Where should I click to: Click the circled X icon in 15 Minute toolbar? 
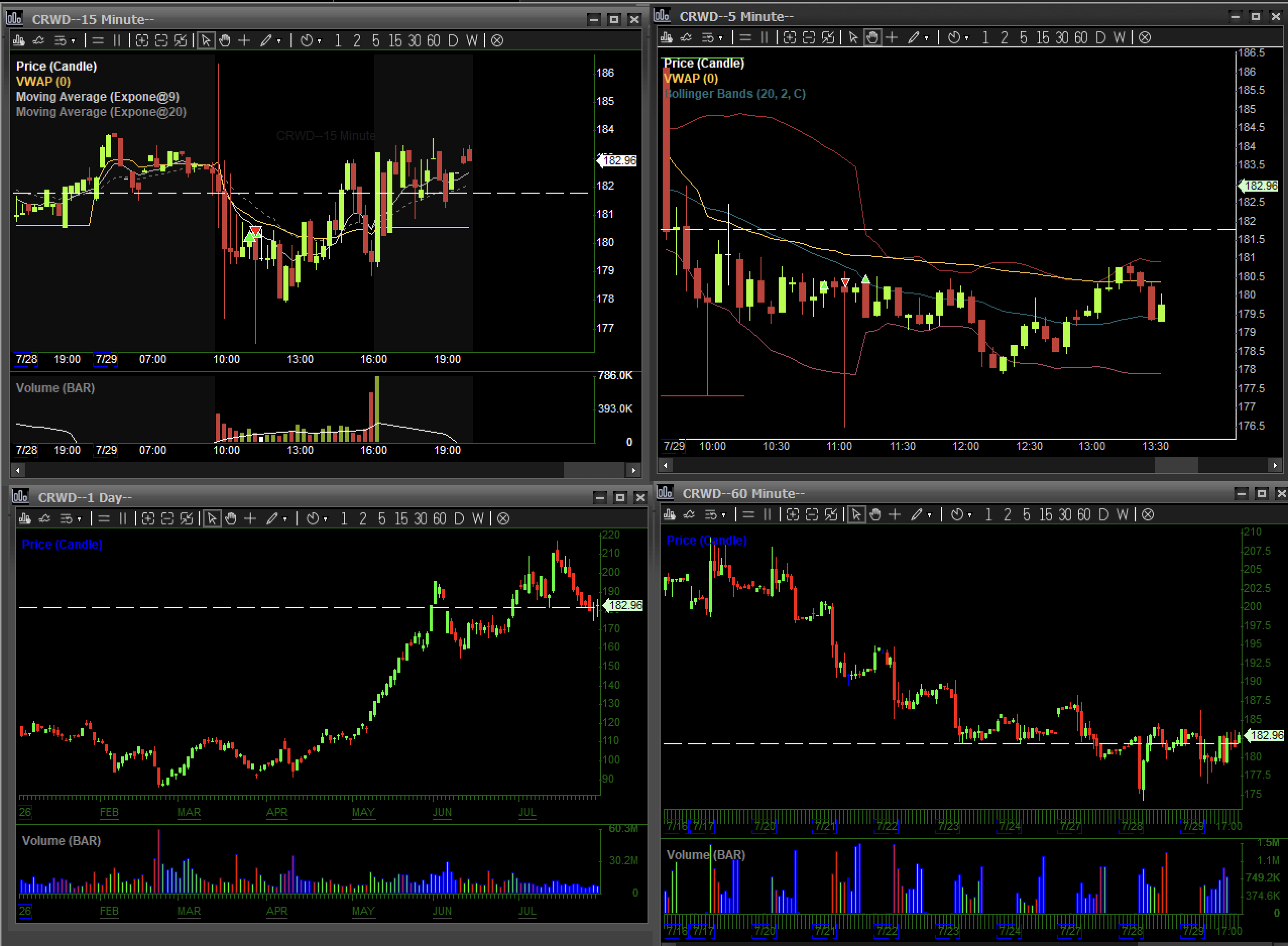click(x=497, y=41)
